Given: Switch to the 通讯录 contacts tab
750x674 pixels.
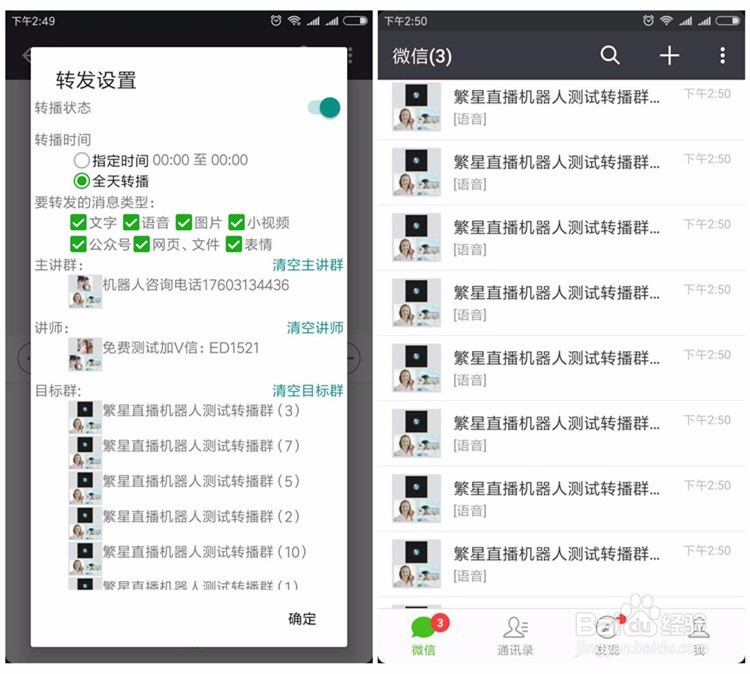Looking at the screenshot, I should point(515,635).
